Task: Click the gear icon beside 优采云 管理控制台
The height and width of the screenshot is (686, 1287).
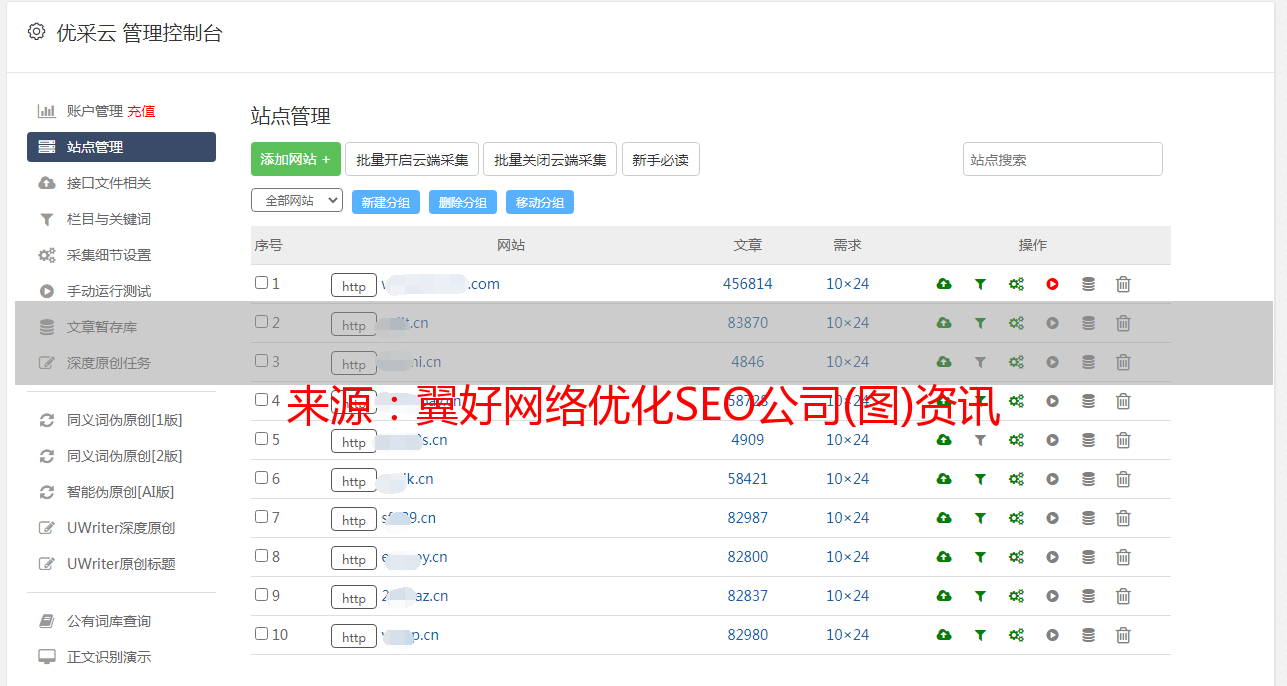Action: pyautogui.click(x=36, y=32)
